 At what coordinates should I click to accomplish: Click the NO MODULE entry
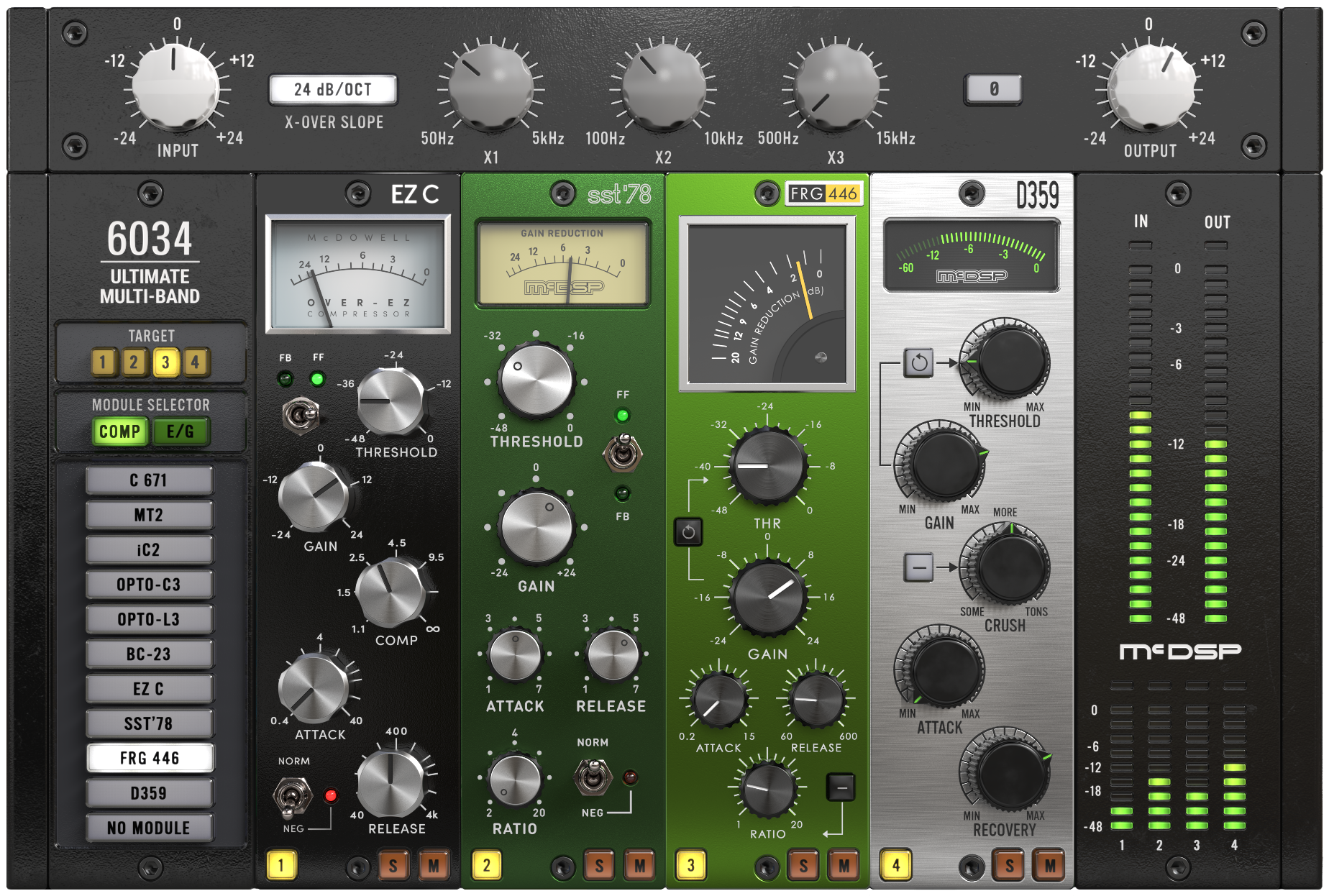point(148,828)
